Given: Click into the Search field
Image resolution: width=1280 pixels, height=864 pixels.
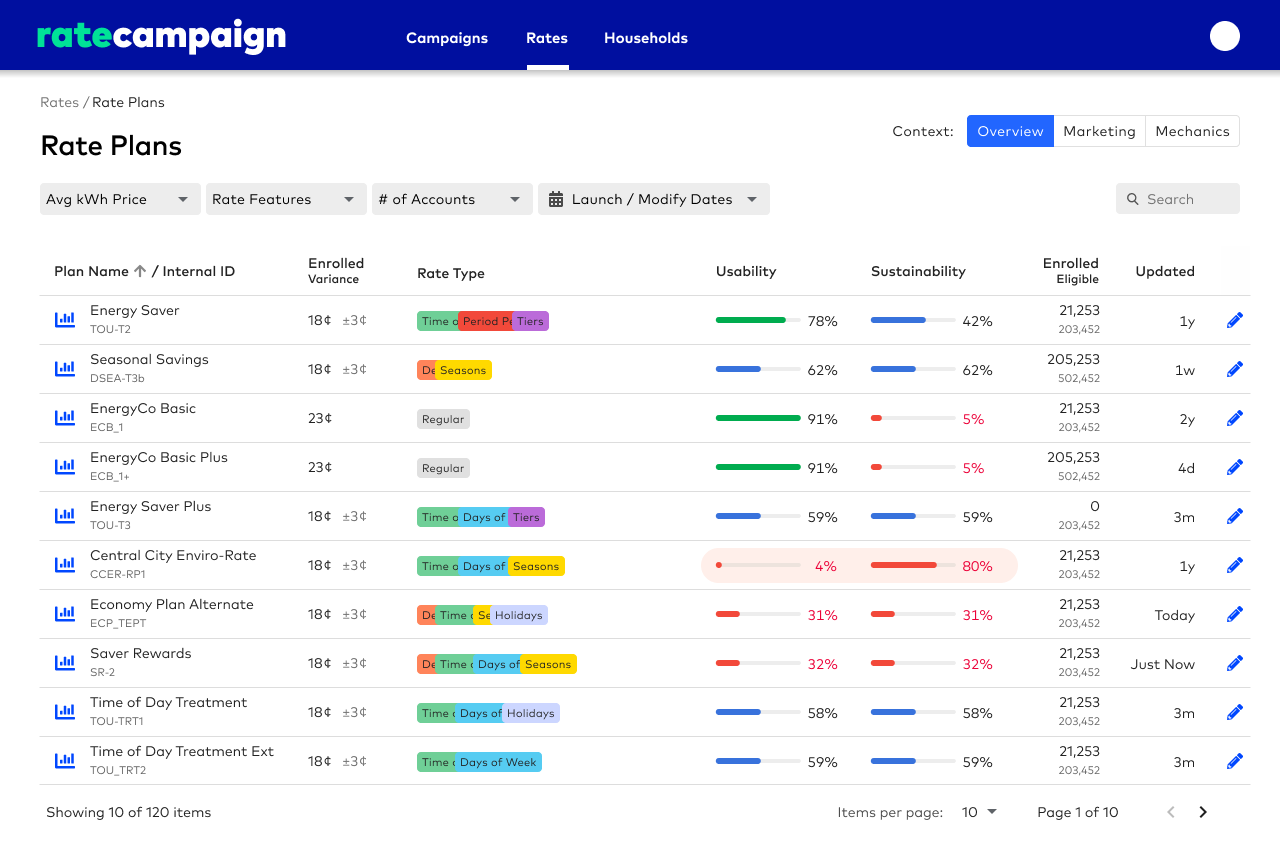Looking at the screenshot, I should coord(1178,199).
